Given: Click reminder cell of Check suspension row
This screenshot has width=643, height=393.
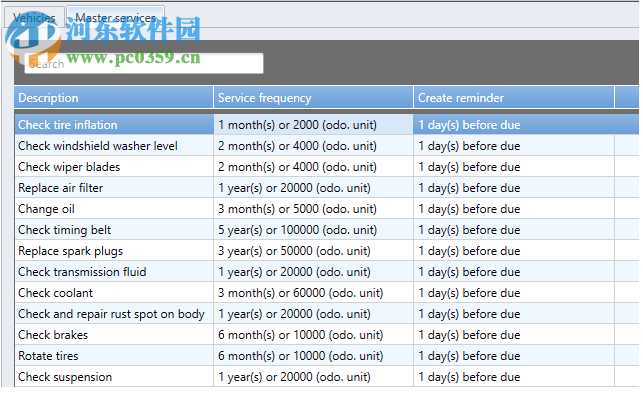Looking at the screenshot, I should tap(514, 377).
